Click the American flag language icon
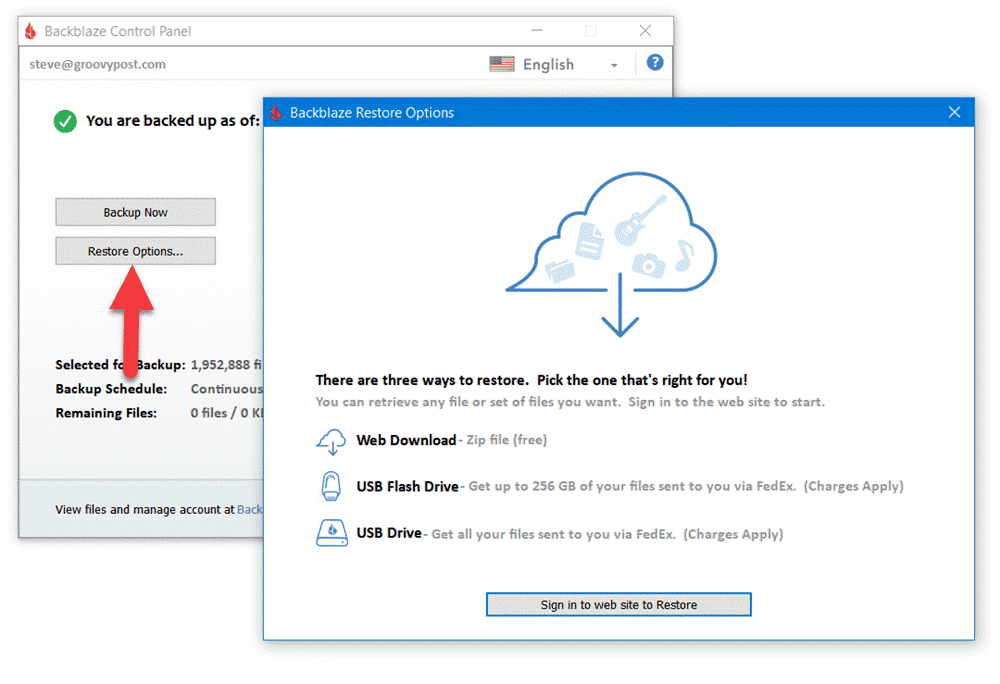1000x684 pixels. [x=501, y=63]
